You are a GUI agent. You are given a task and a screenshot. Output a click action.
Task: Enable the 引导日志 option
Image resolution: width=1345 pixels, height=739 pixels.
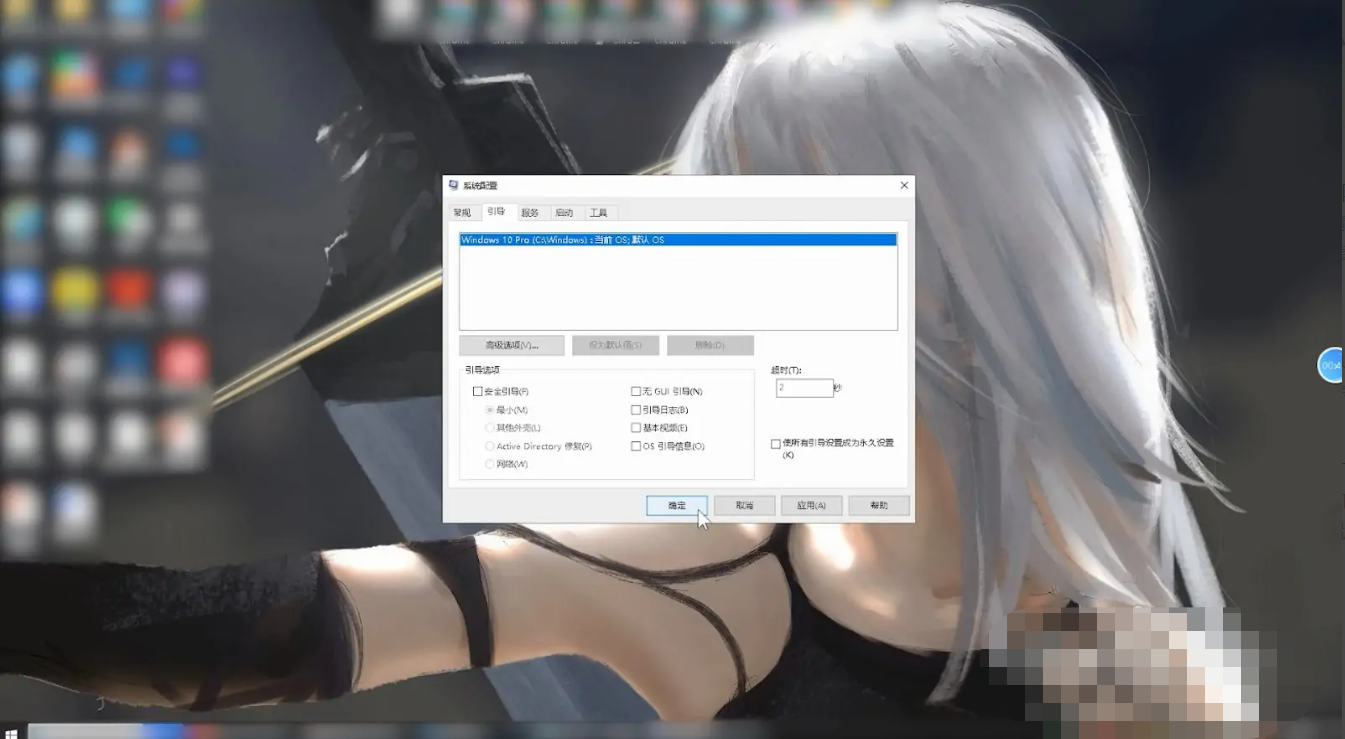636,410
